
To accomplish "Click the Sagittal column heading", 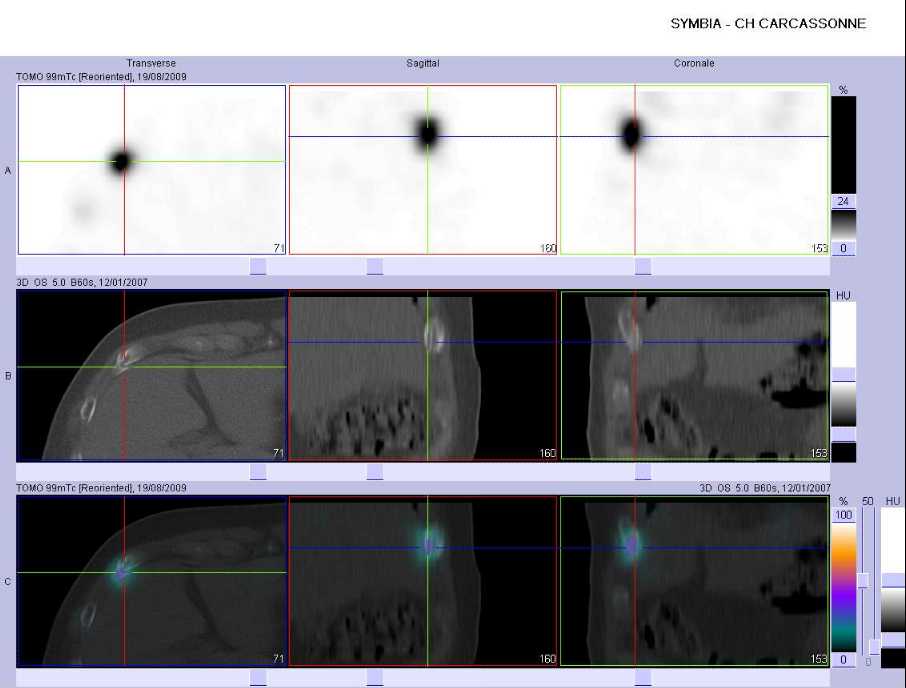I will 422,63.
